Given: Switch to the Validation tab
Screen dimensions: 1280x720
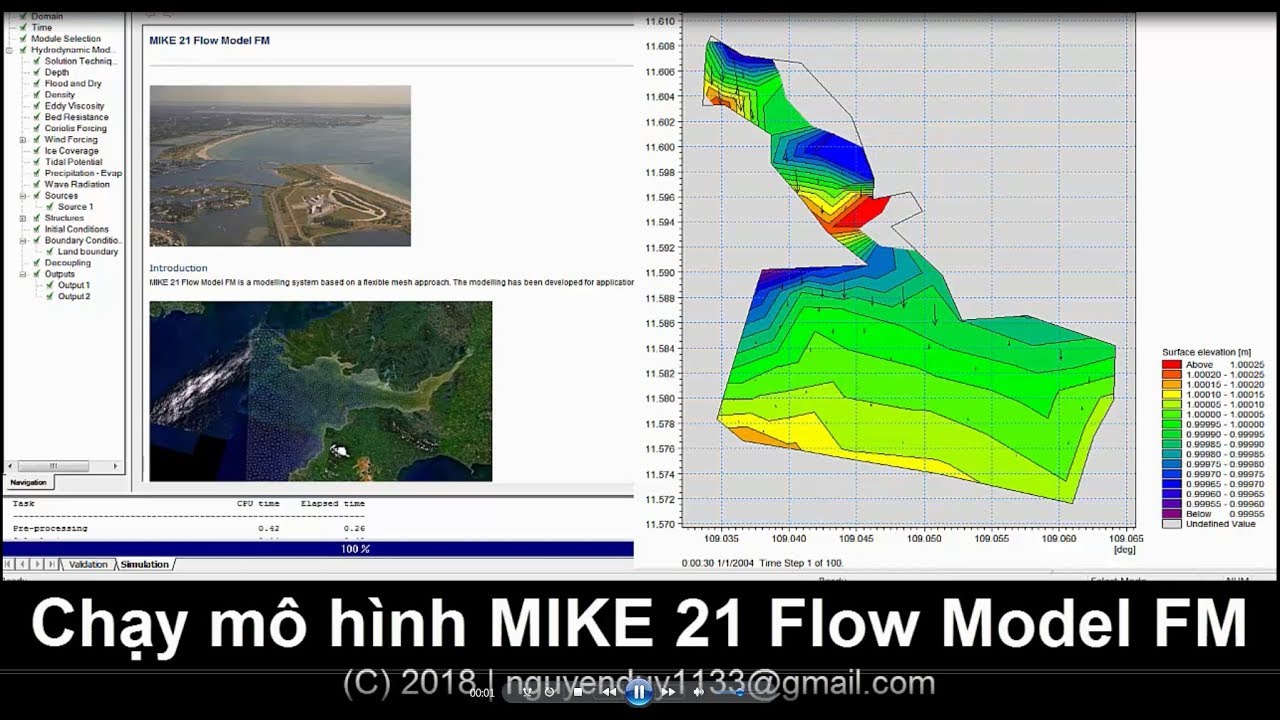Looking at the screenshot, I should click(x=87, y=565).
